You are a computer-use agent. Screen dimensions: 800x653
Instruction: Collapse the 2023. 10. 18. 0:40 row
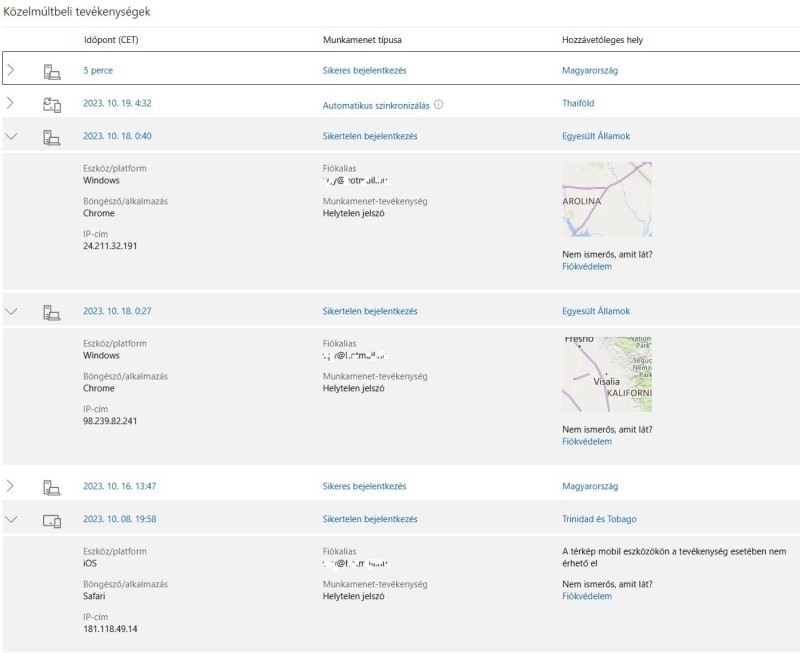tap(12, 136)
